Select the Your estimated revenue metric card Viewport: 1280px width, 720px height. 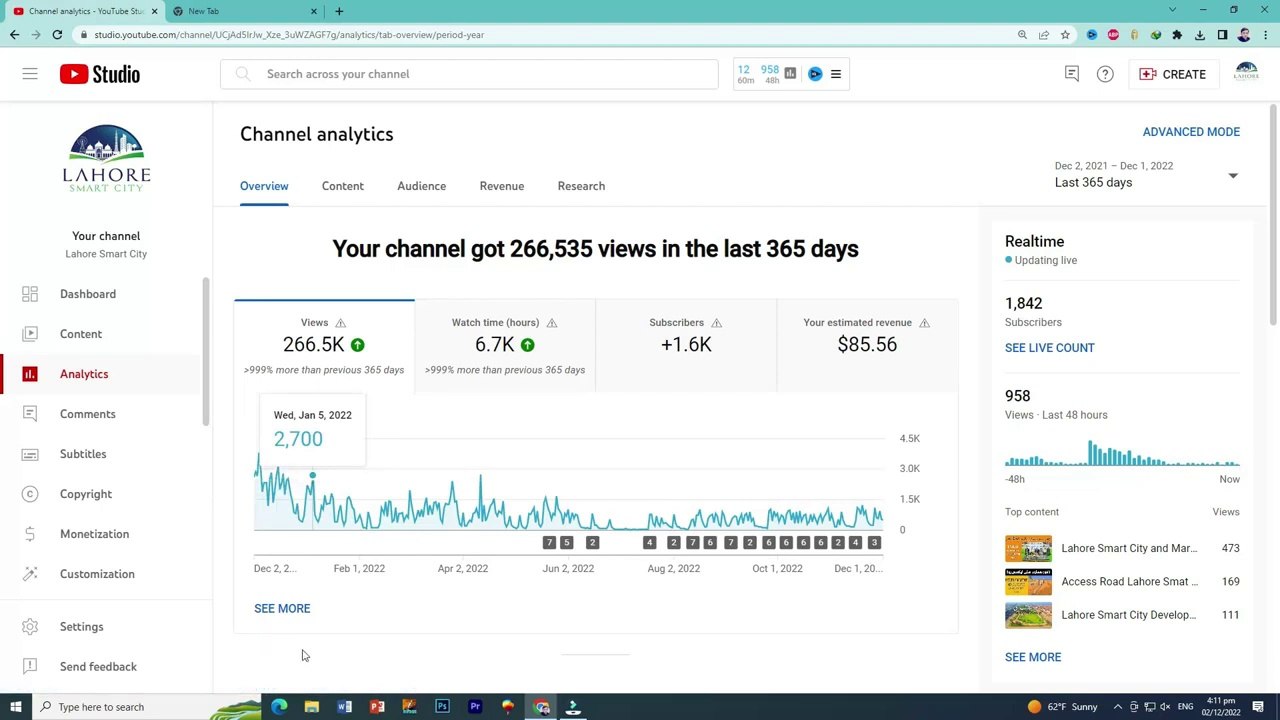(867, 345)
